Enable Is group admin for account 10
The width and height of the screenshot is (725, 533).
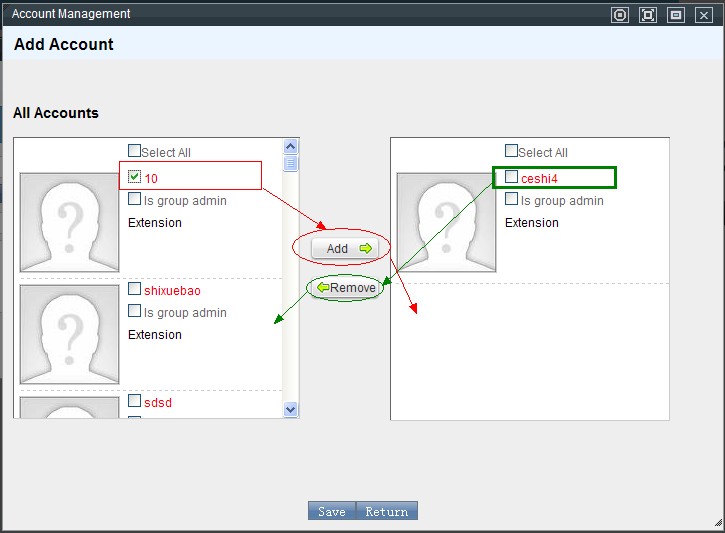coord(135,199)
